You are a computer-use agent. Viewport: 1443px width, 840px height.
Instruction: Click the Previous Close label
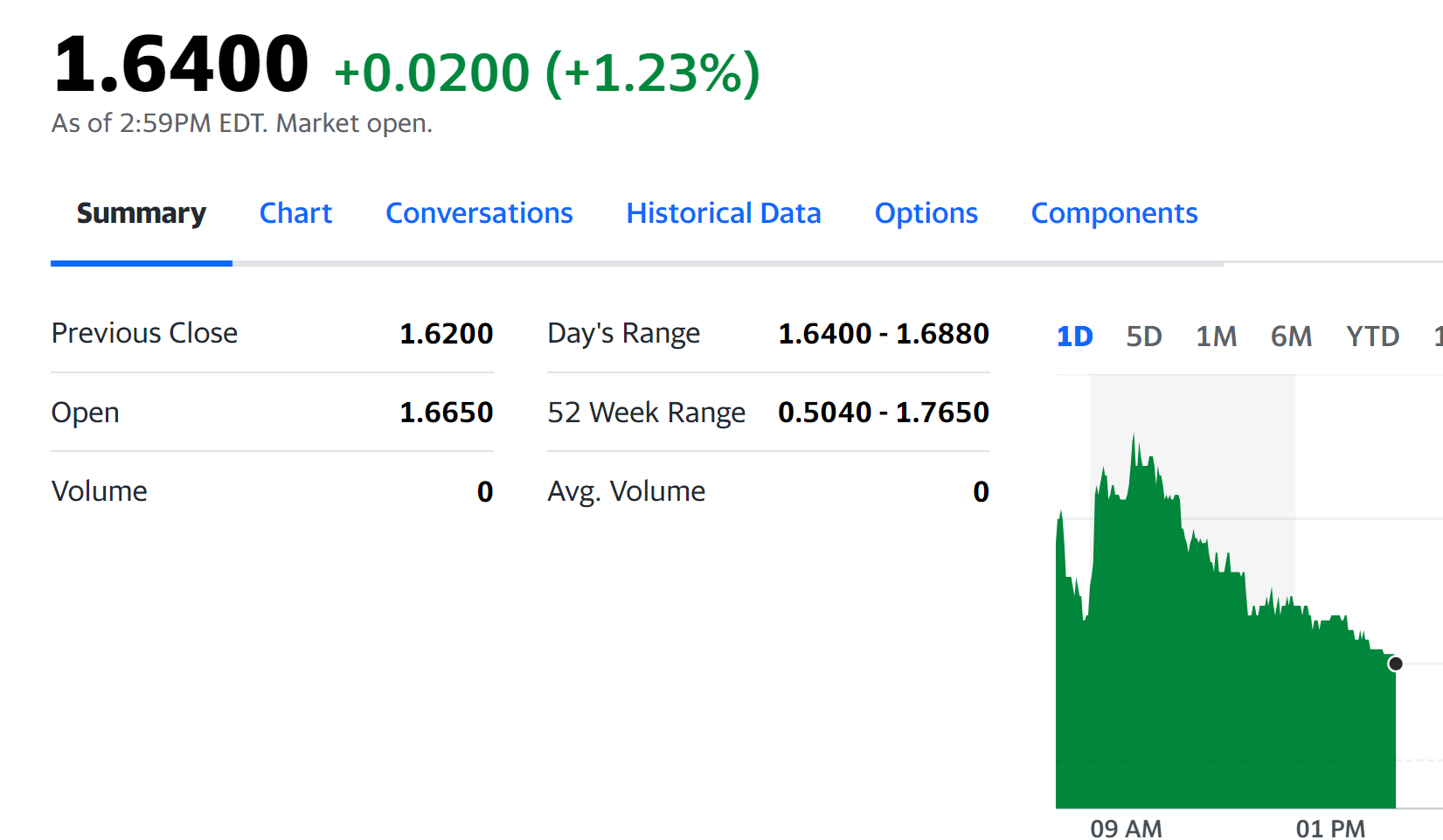tap(144, 333)
